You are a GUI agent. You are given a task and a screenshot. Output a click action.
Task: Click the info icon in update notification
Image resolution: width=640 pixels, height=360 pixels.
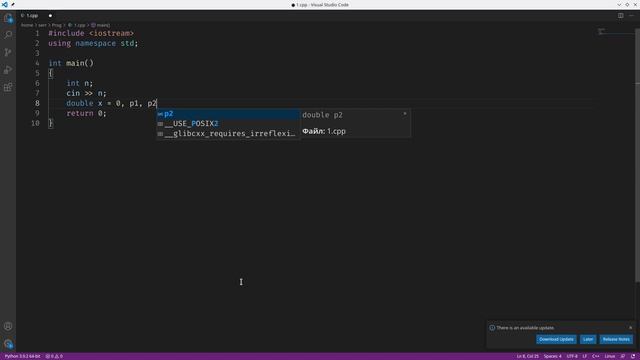coord(492,328)
